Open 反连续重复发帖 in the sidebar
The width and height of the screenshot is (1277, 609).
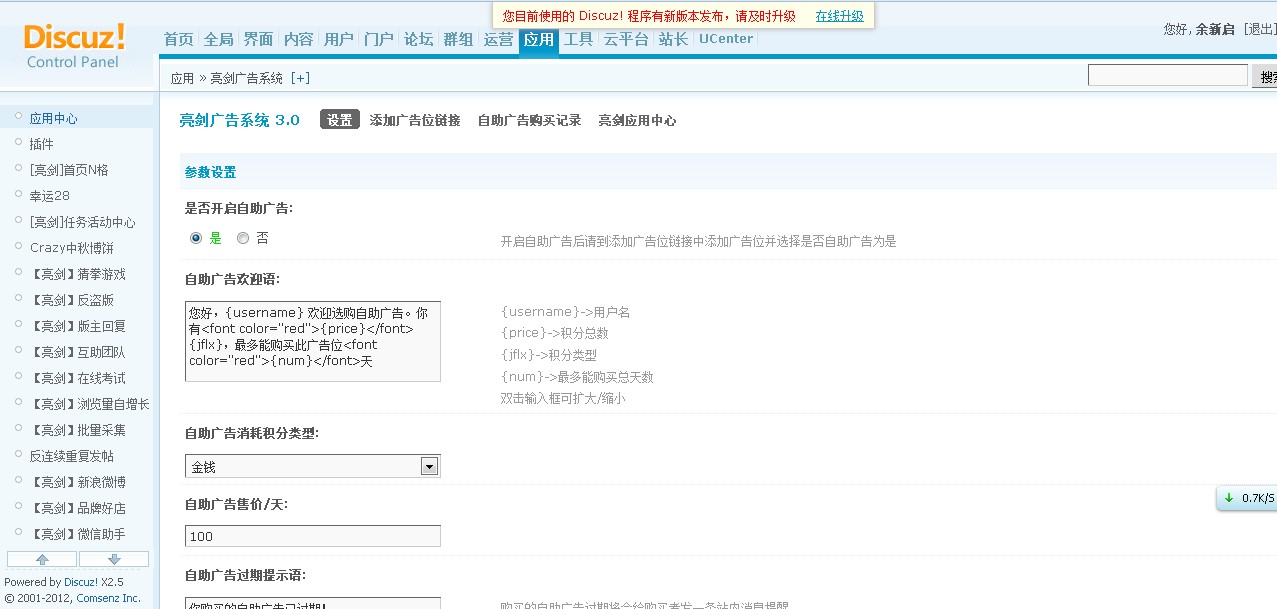click(72, 456)
